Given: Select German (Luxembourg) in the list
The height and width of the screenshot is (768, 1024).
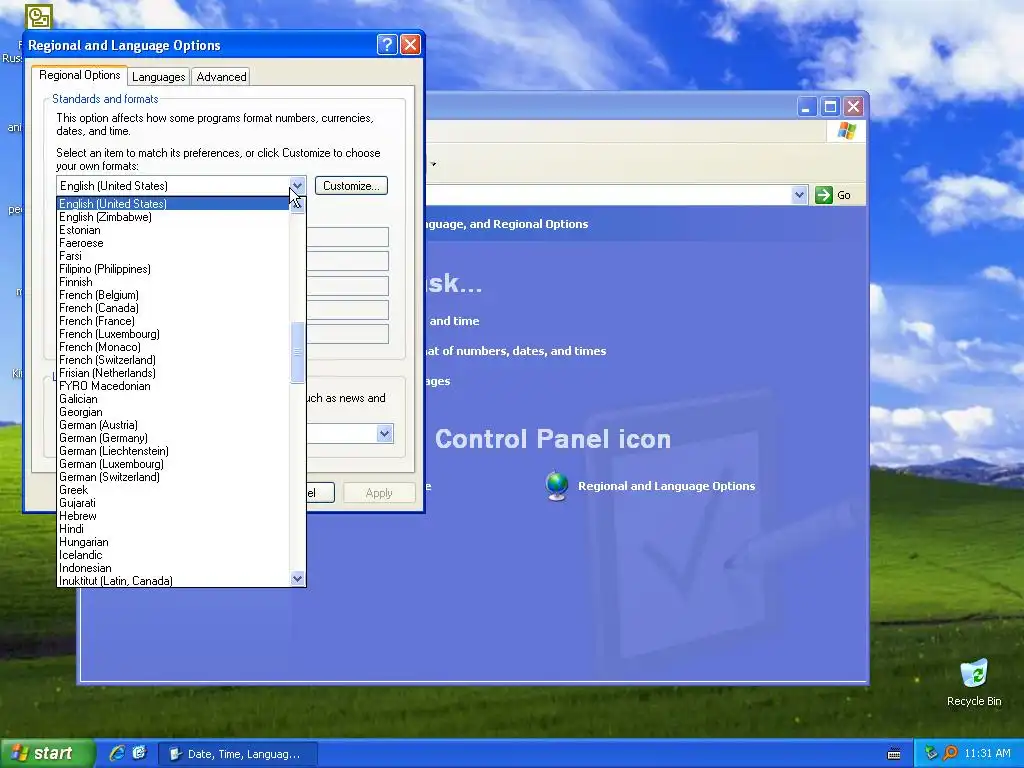Looking at the screenshot, I should click(173, 464).
